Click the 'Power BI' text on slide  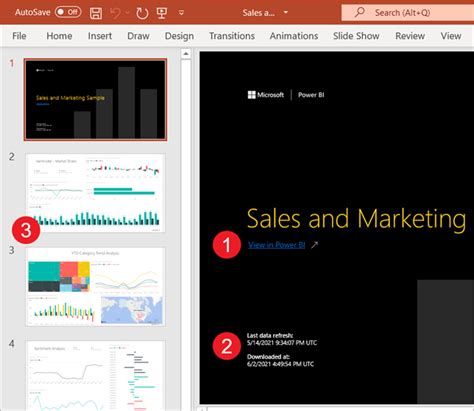[311, 95]
